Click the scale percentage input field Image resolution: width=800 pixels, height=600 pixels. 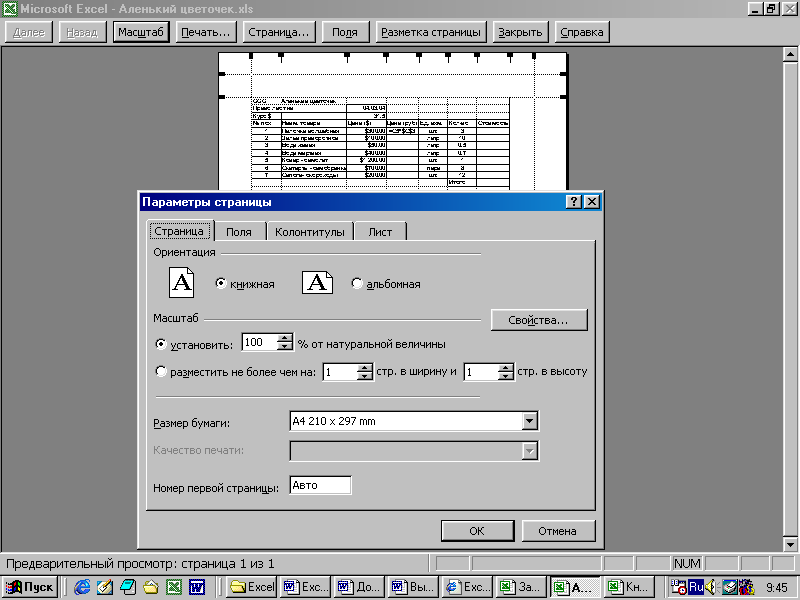[x=260, y=342]
